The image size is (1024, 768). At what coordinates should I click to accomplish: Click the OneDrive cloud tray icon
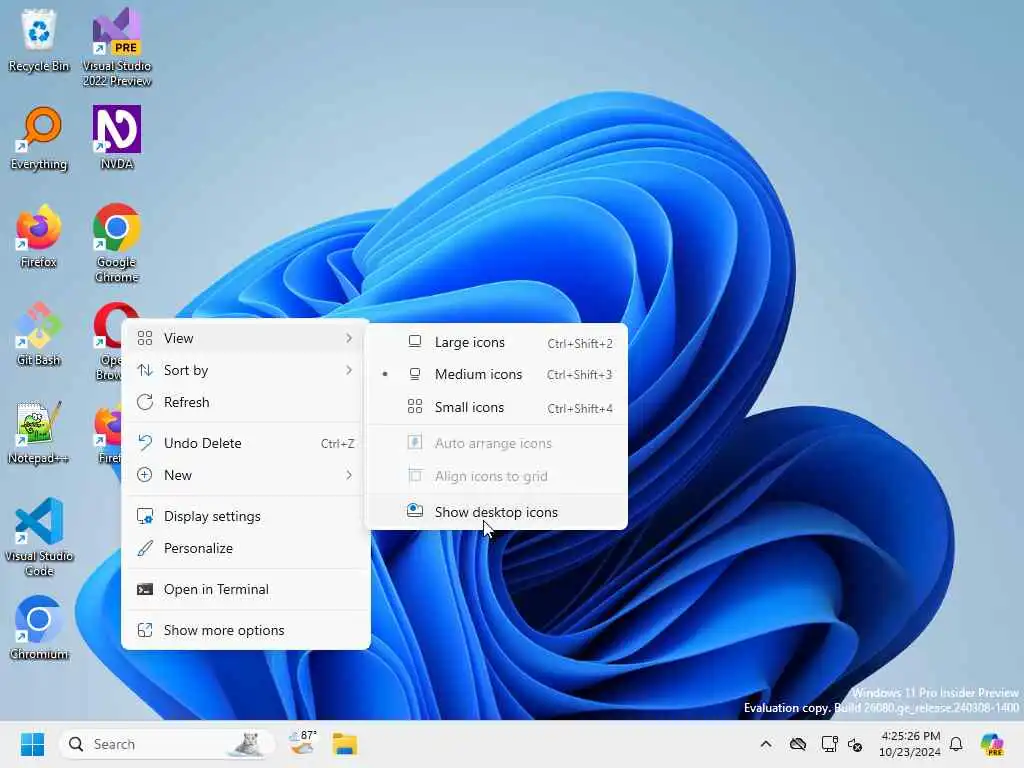797,744
